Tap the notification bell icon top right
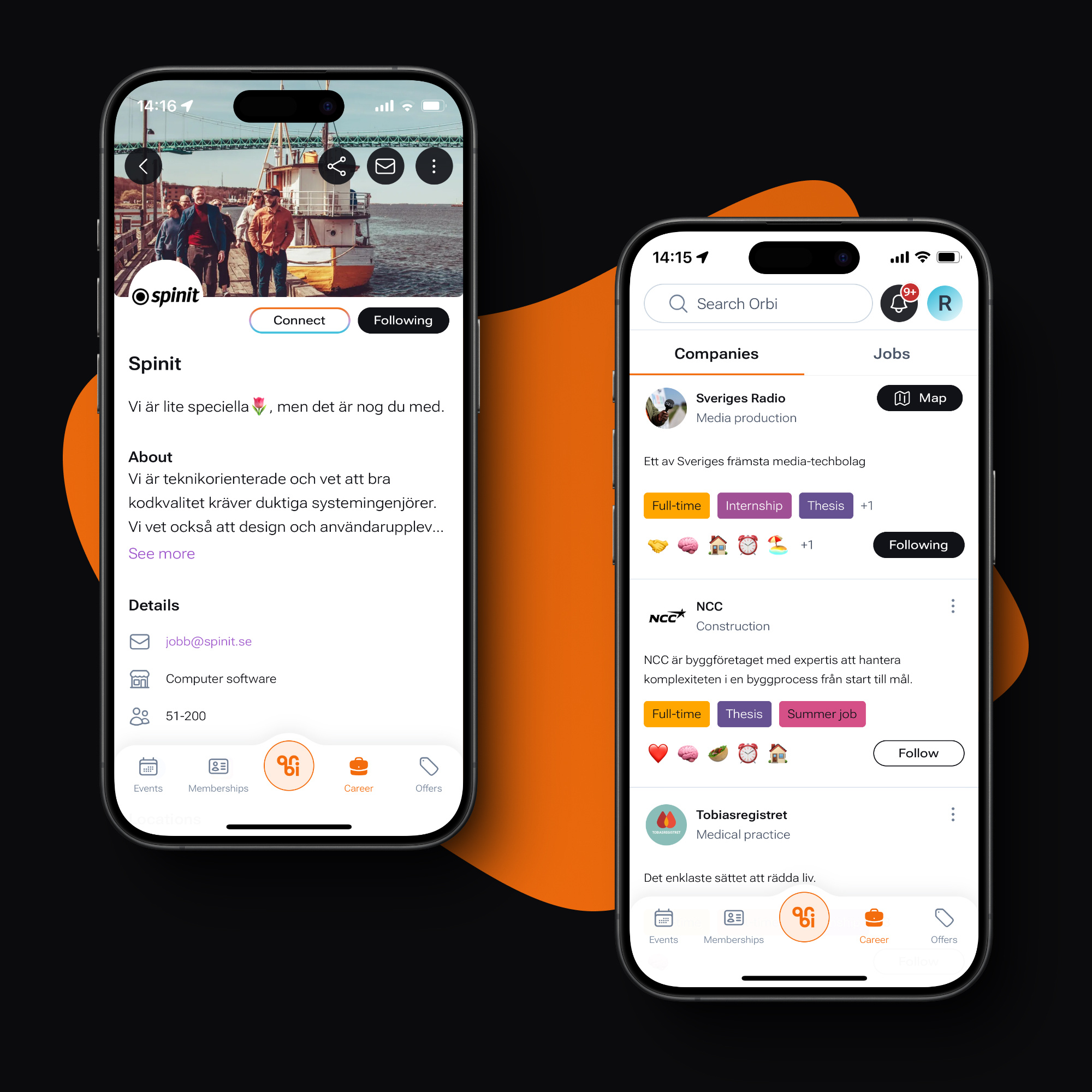This screenshot has width=1092, height=1092. (899, 300)
